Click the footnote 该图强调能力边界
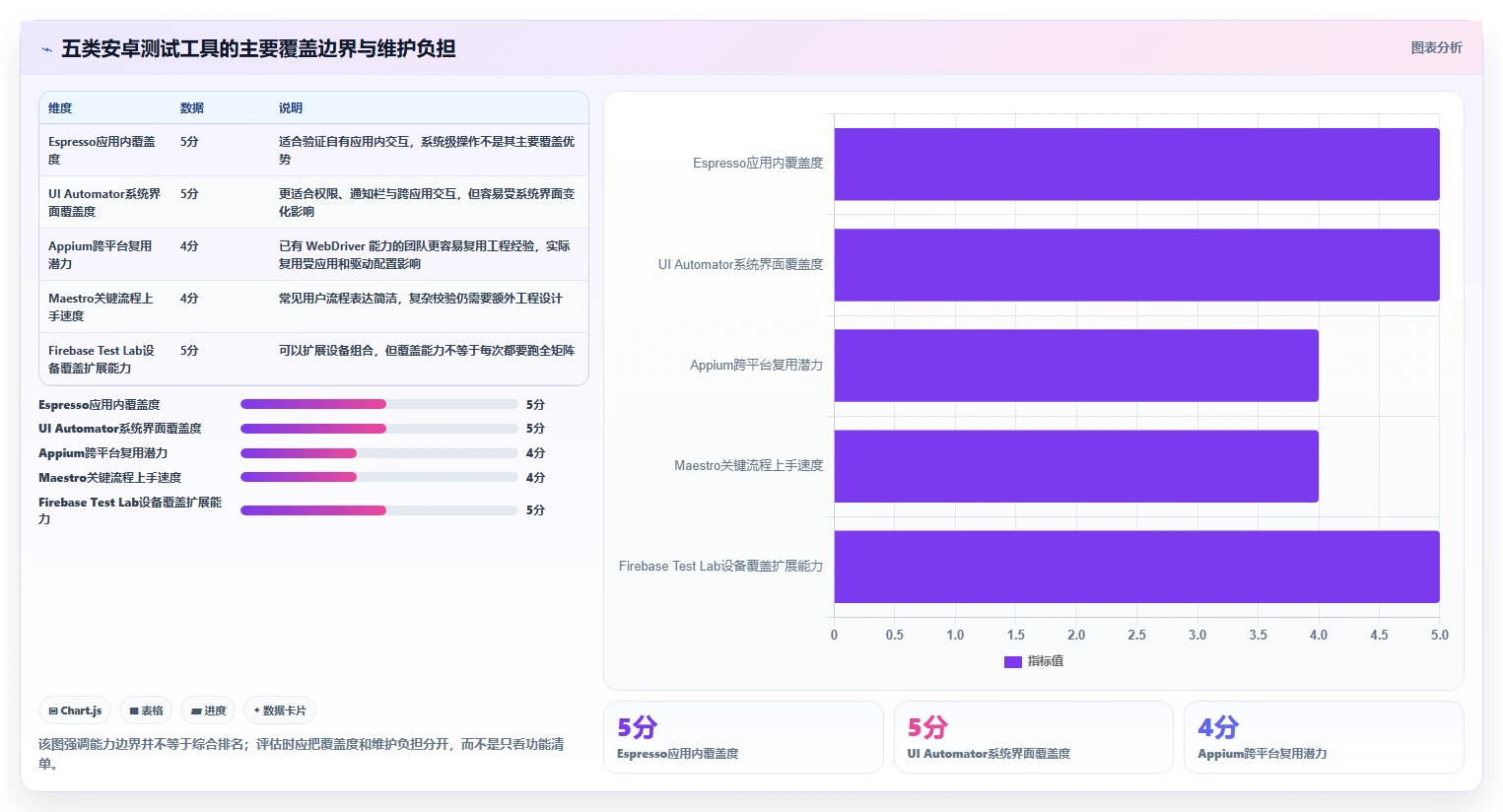This screenshot has height=812, width=1503. tap(302, 754)
